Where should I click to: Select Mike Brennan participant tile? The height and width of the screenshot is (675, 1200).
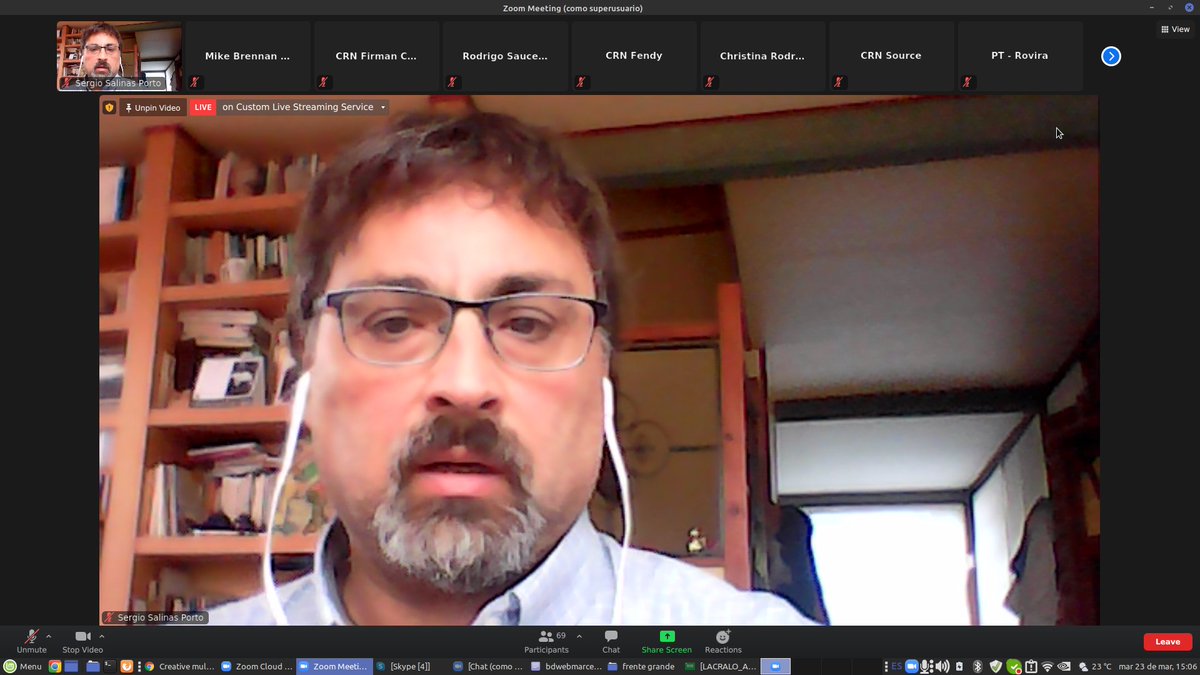click(x=248, y=56)
